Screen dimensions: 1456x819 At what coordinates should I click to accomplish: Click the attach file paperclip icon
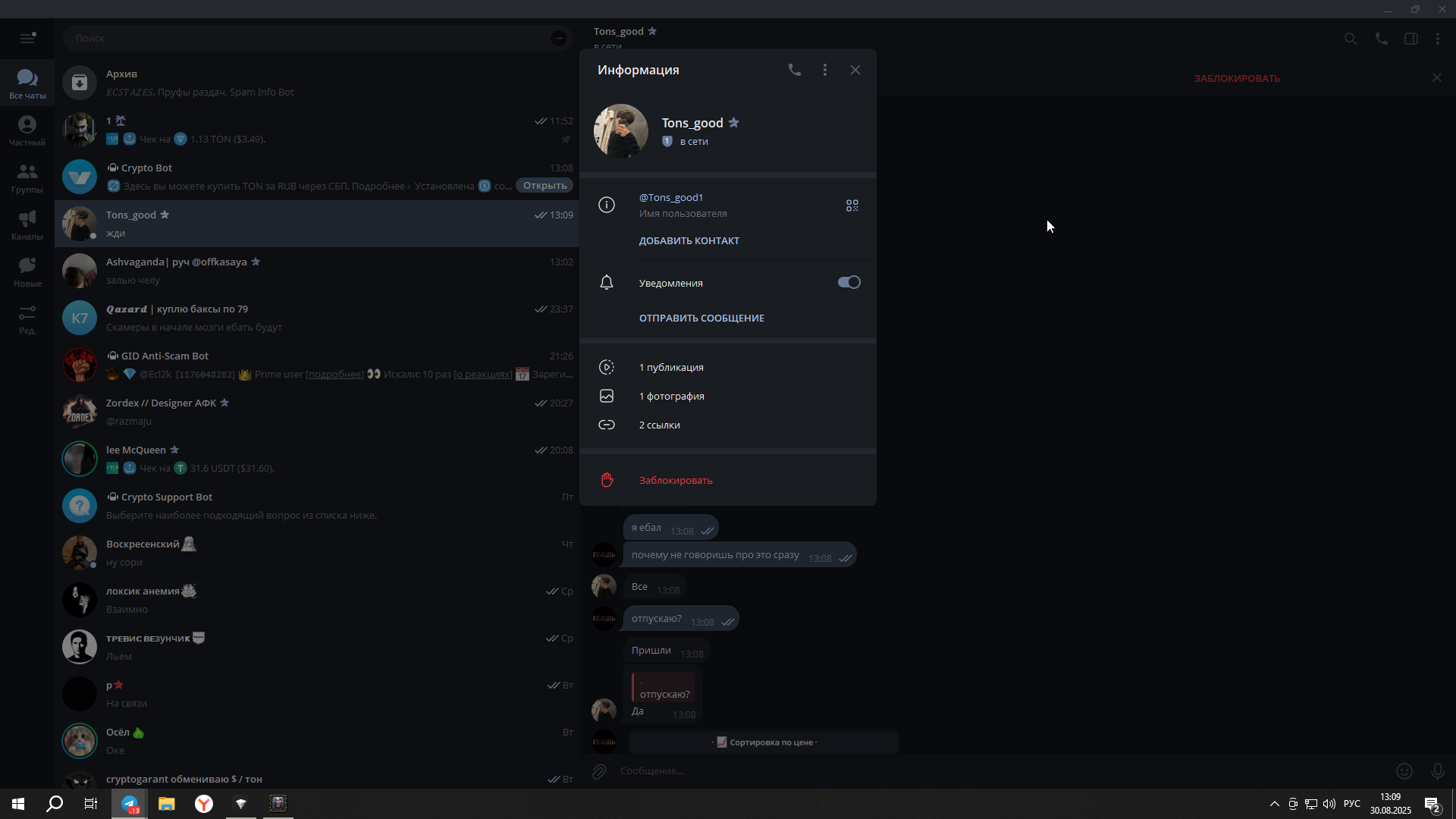point(599,771)
